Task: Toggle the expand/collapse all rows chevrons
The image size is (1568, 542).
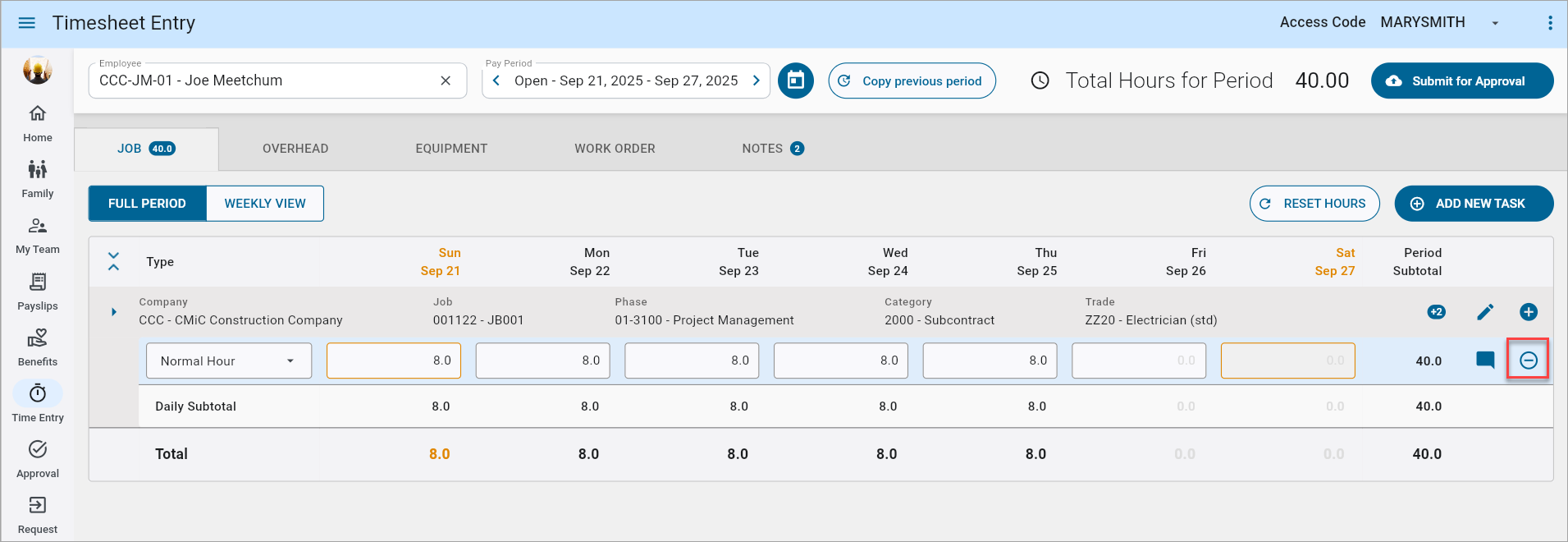Action: coord(114,262)
